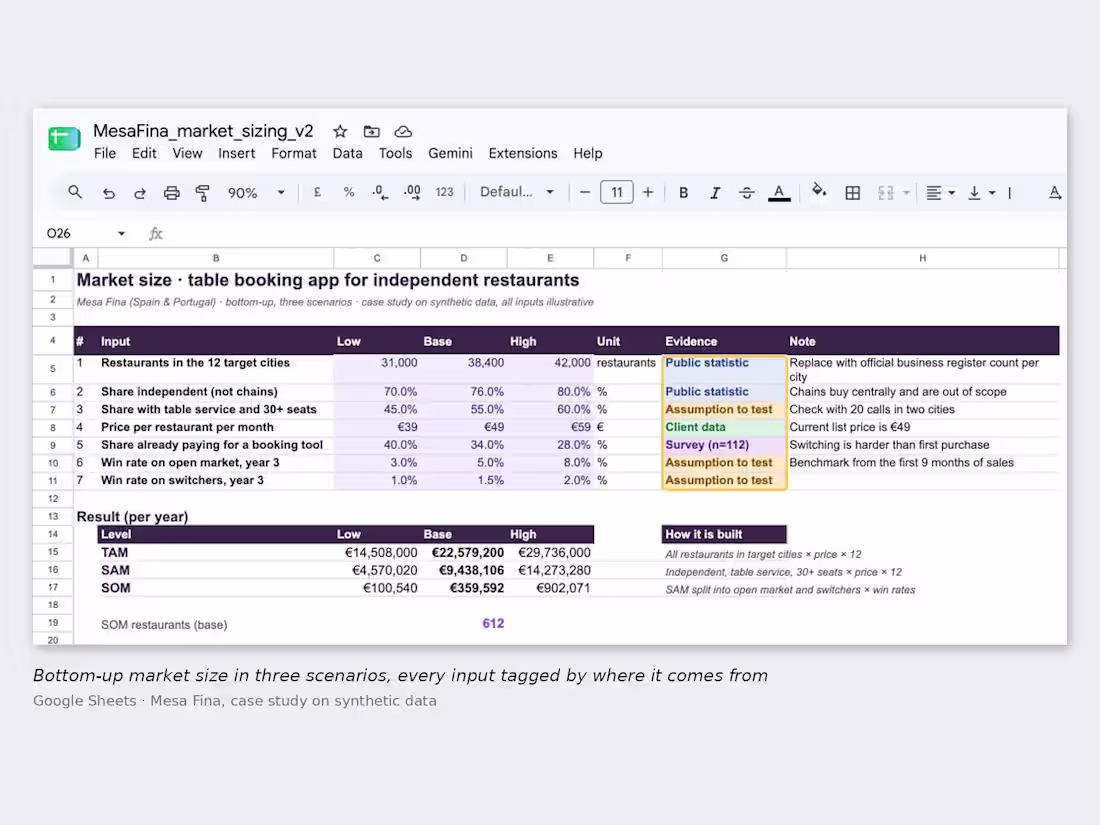Select TAM base value €22,579,200

tap(464, 553)
